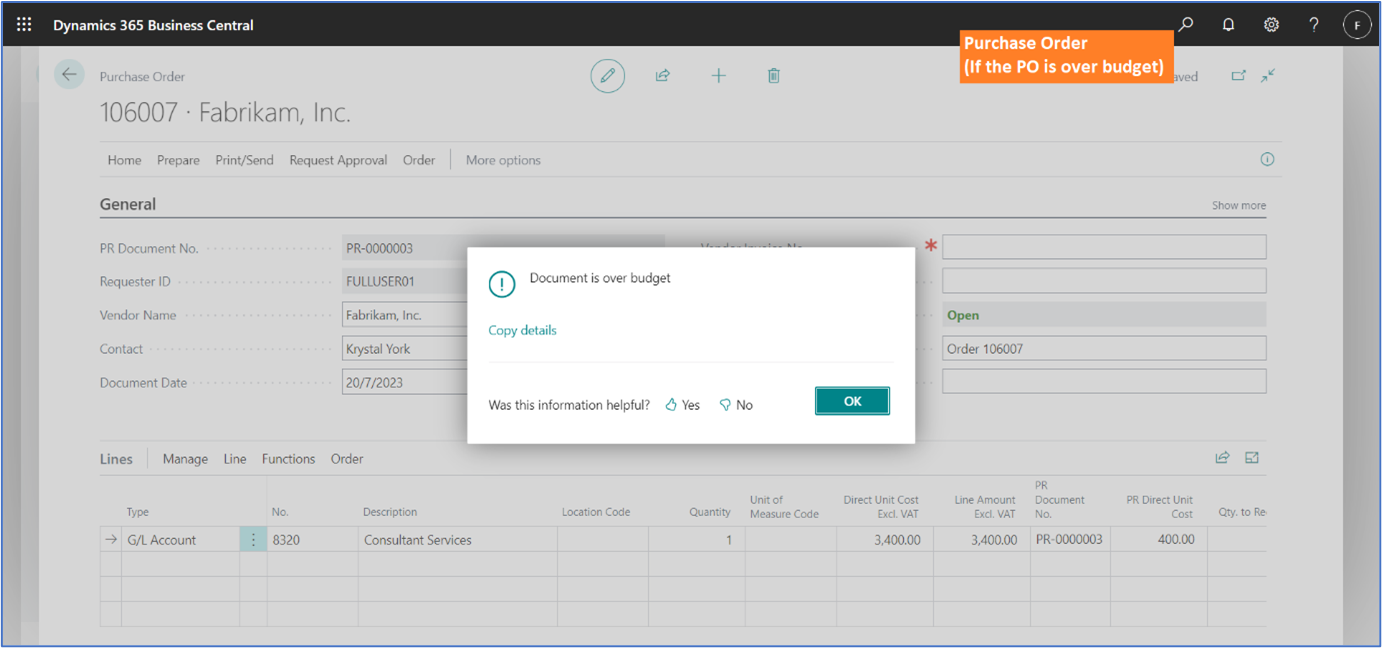Delete the order with trash icon
Image resolution: width=1382 pixels, height=648 pixels.
[773, 75]
